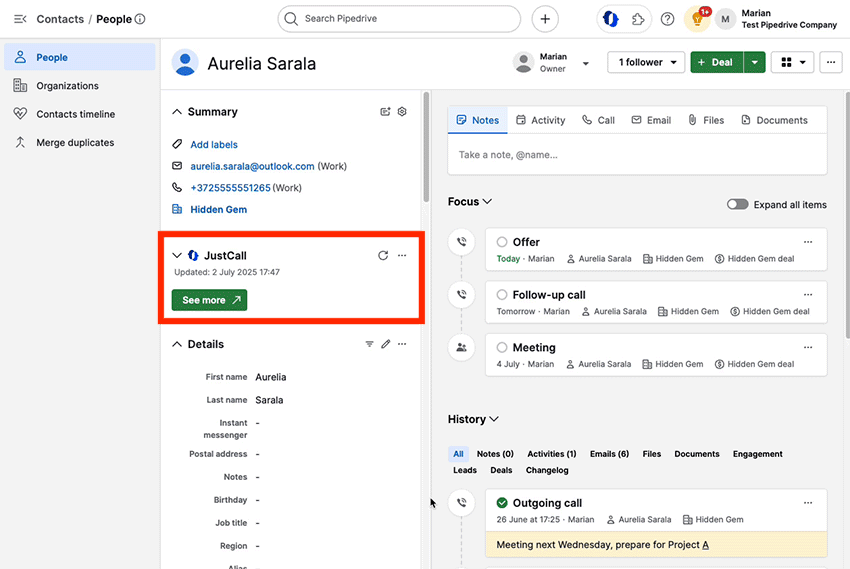
Task: Filter the Details section fields
Action: [369, 344]
